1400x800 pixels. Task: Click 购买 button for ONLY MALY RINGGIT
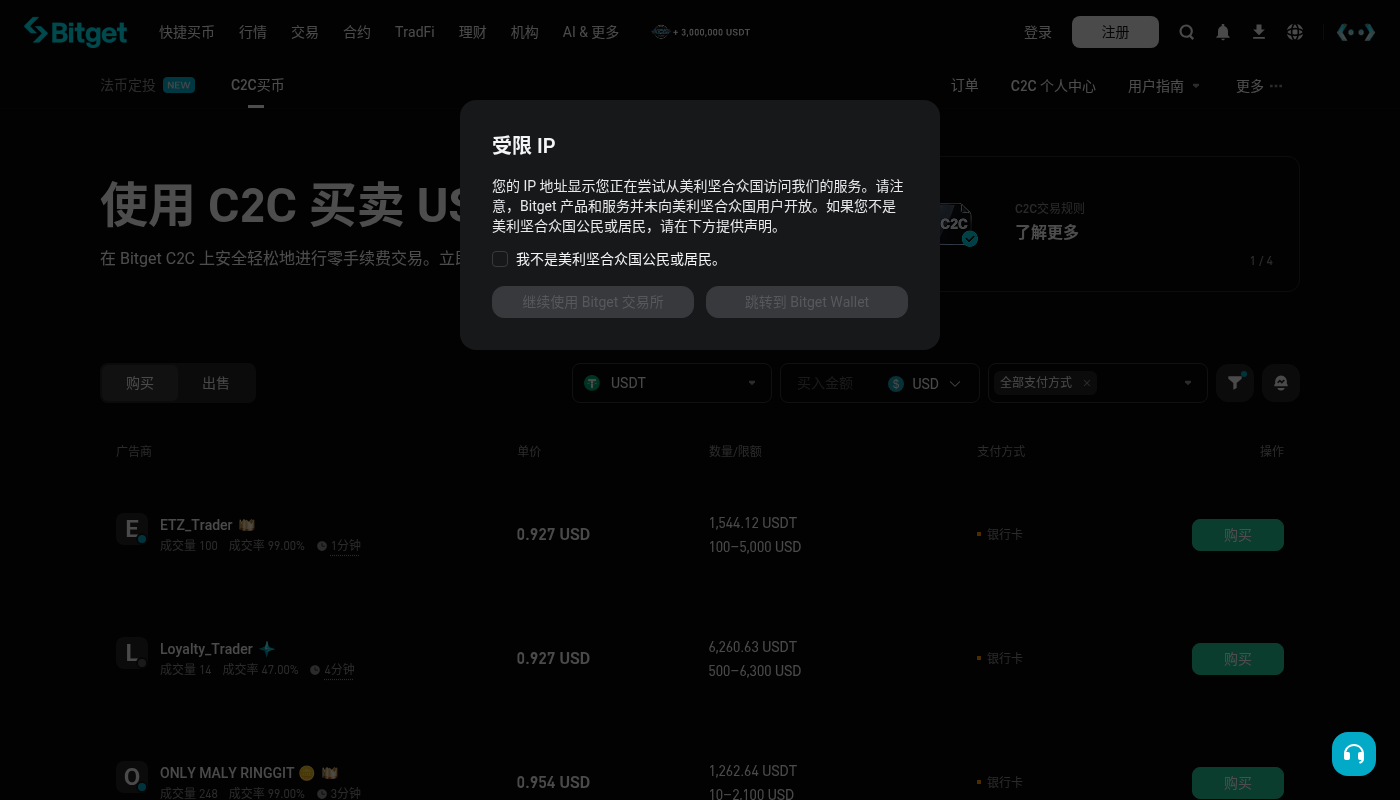[1238, 783]
